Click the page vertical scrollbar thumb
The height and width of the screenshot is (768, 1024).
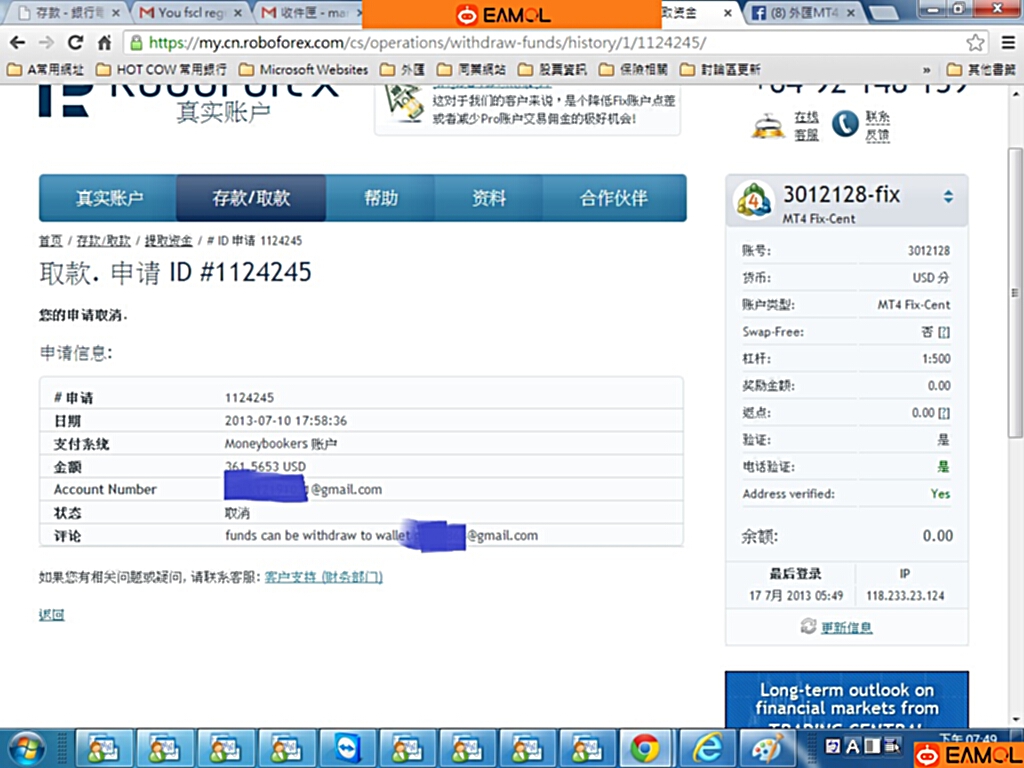tap(1014, 292)
